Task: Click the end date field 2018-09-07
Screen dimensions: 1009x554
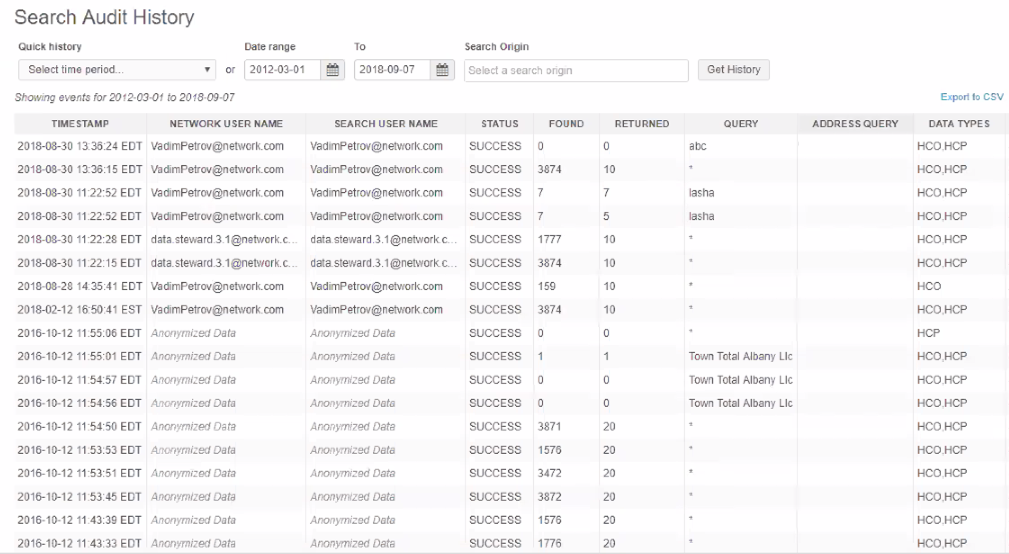Action: (x=392, y=70)
